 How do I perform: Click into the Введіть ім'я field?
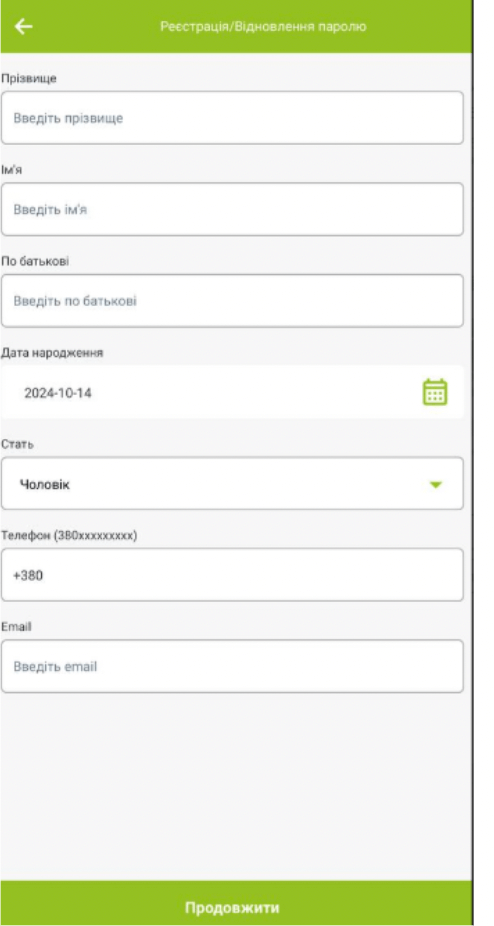coord(232,209)
